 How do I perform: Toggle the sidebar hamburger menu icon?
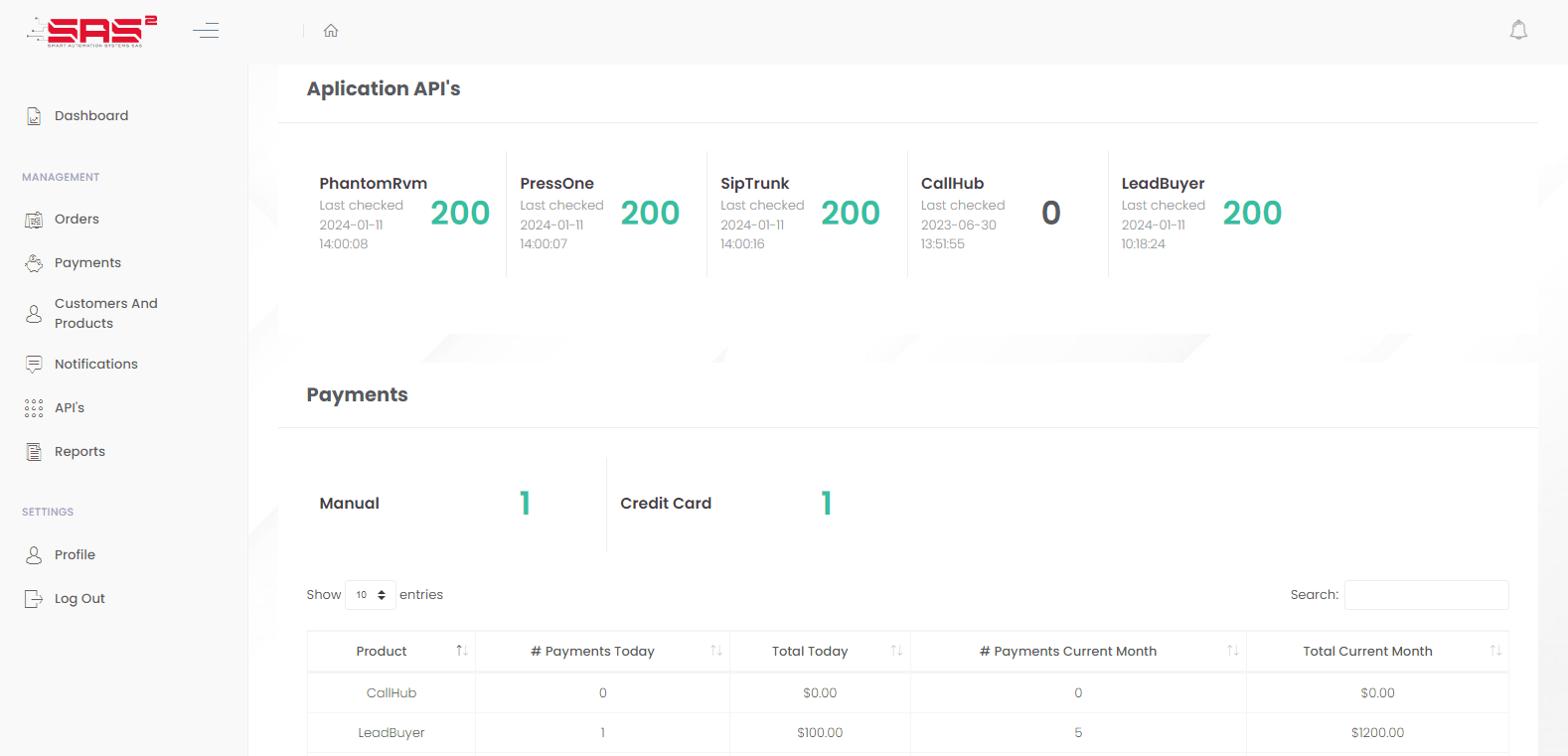(206, 31)
